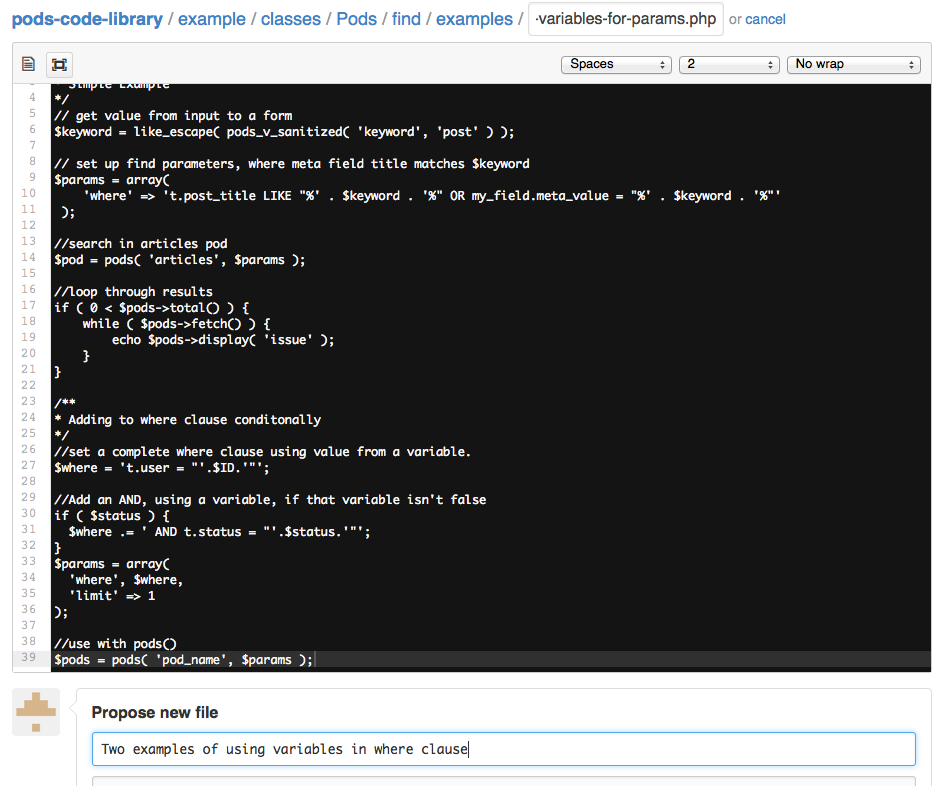Click the "$pods = pods( 'pod_name', $params );" line
This screenshot has height=786, width=937.
(x=183, y=659)
